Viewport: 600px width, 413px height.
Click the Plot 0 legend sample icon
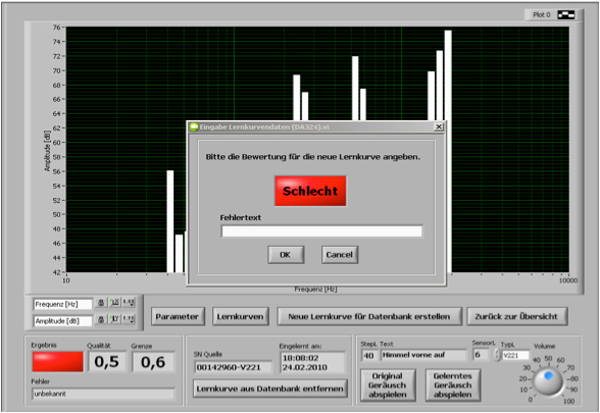(567, 15)
